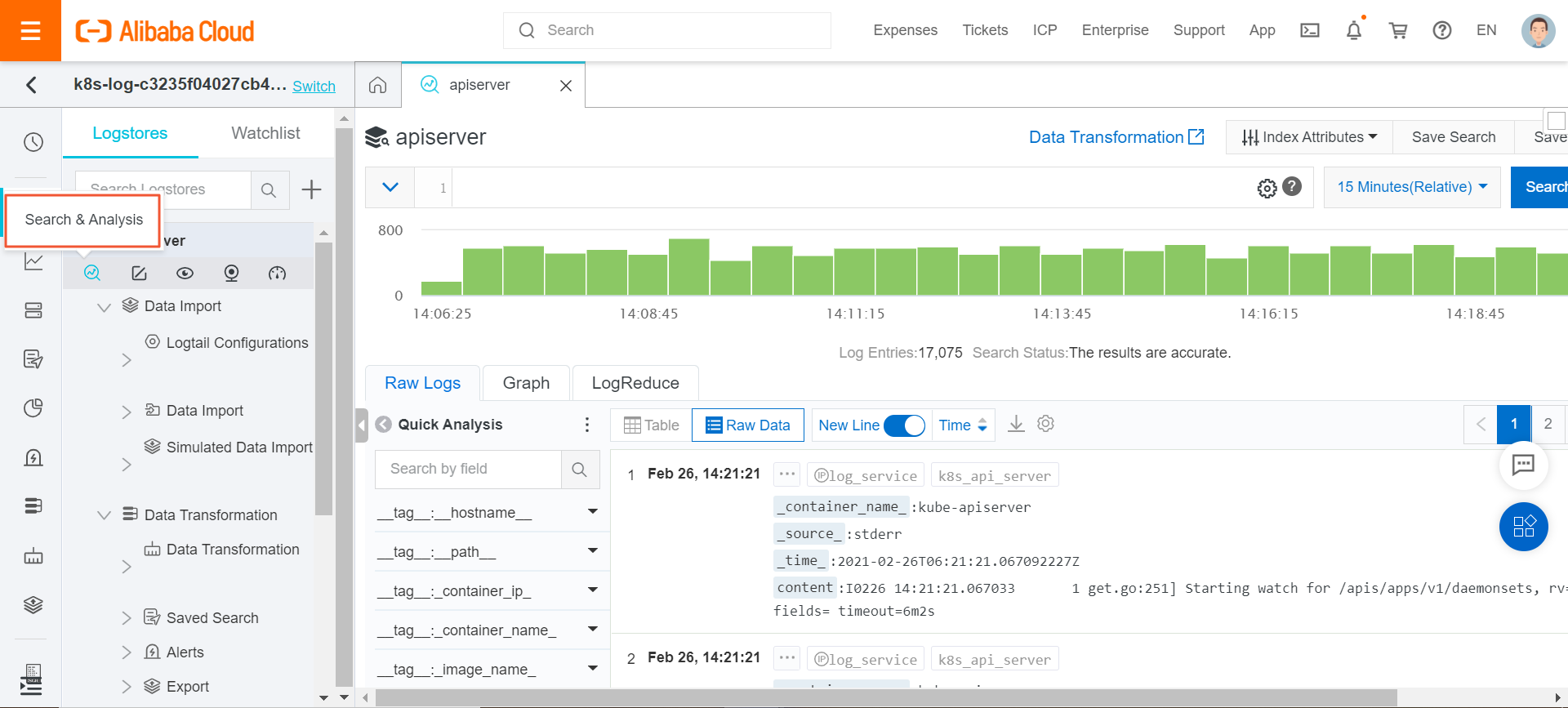The width and height of the screenshot is (1568, 708).
Task: Download logs with the download icon
Action: click(x=1016, y=424)
